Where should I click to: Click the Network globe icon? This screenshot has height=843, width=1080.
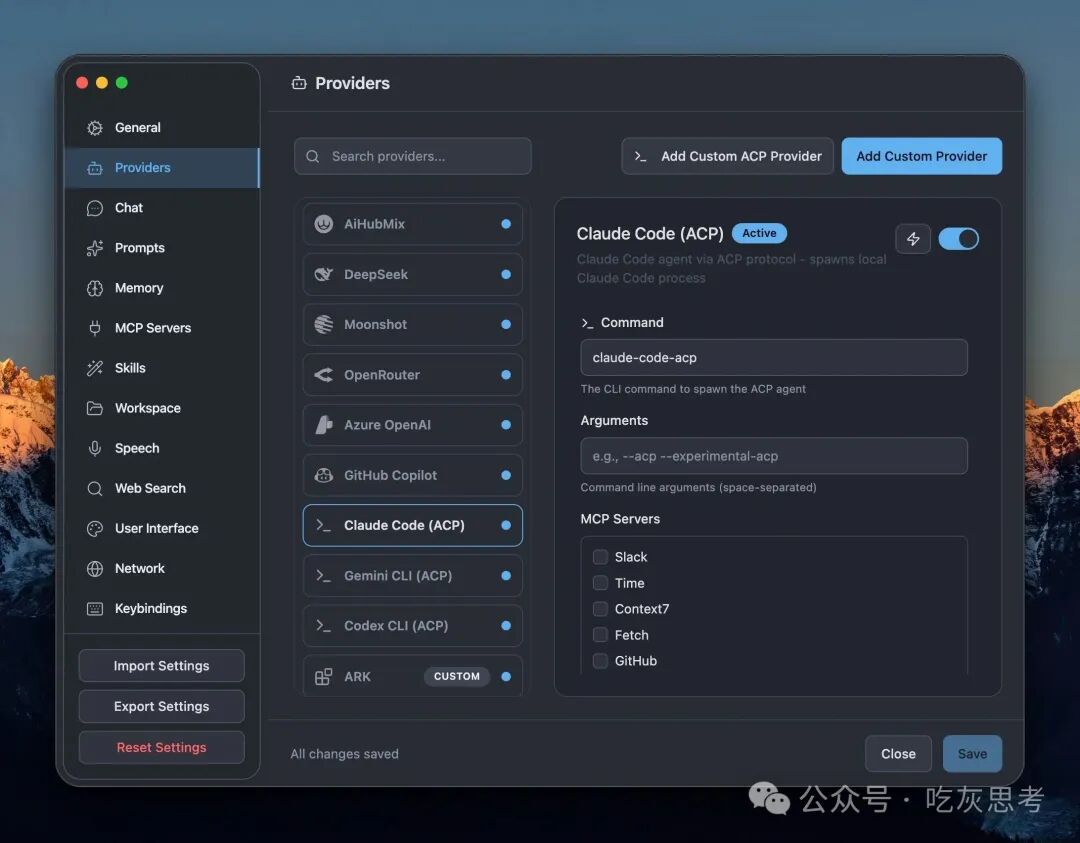tap(95, 568)
